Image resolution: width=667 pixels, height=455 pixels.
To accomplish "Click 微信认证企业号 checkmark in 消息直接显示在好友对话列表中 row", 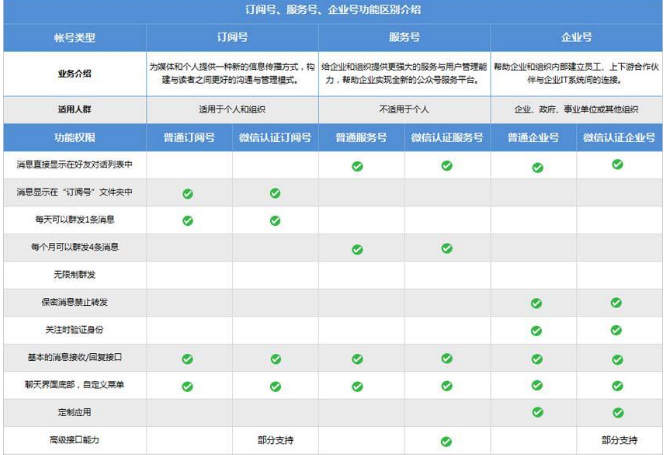I will click(x=618, y=164).
